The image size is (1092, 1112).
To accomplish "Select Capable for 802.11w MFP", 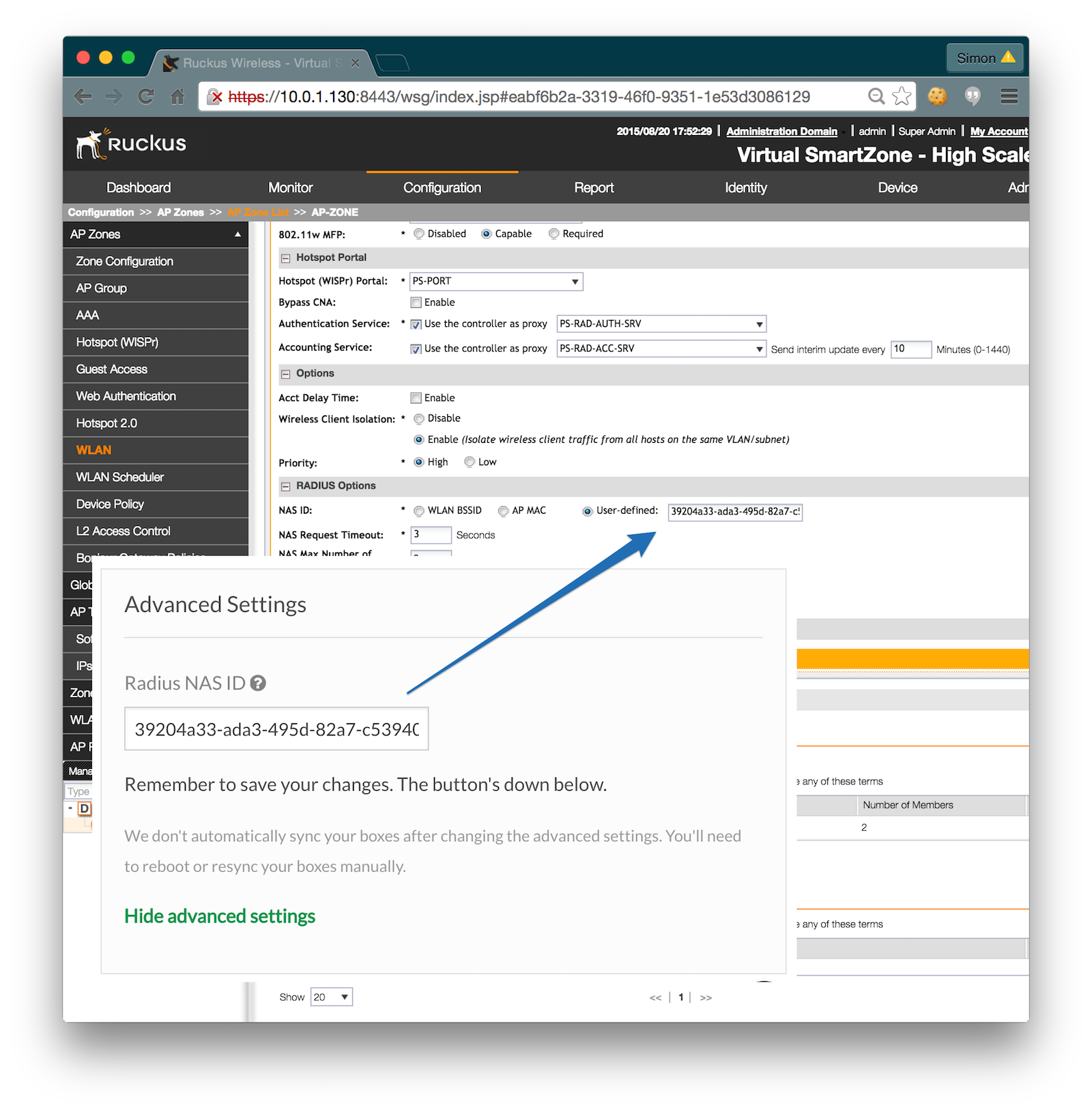I will (487, 234).
